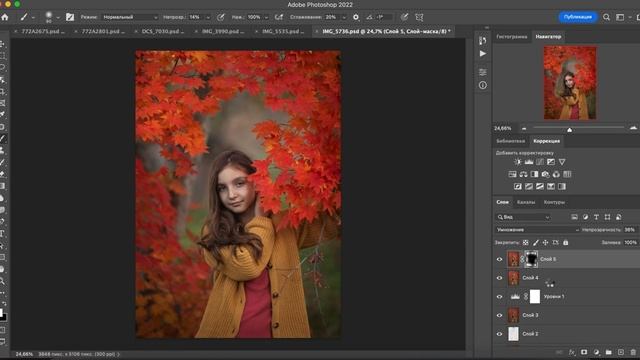Toggle lock position move icon
Image resolution: width=640 pixels, height=360 pixels.
click(545, 242)
